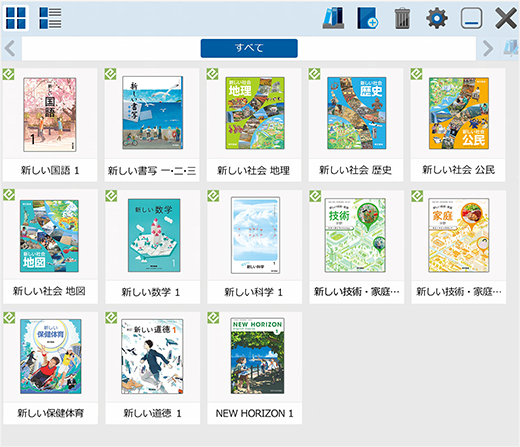Viewport: 520px width, 447px height.
Task: Click the green badge on 新しい保健体育
Action: tap(9, 318)
